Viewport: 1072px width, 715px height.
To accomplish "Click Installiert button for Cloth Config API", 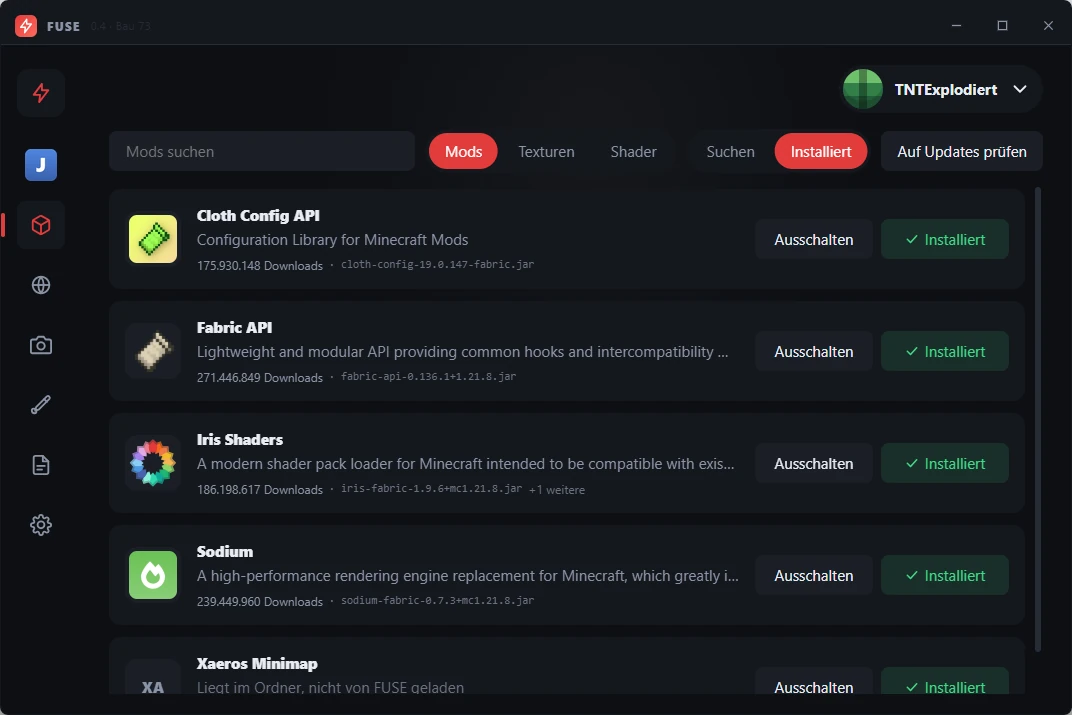I will pos(945,240).
